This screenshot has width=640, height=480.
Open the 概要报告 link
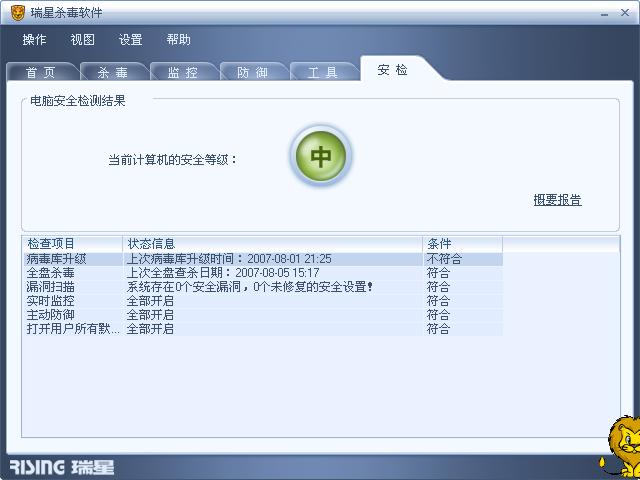point(558,200)
